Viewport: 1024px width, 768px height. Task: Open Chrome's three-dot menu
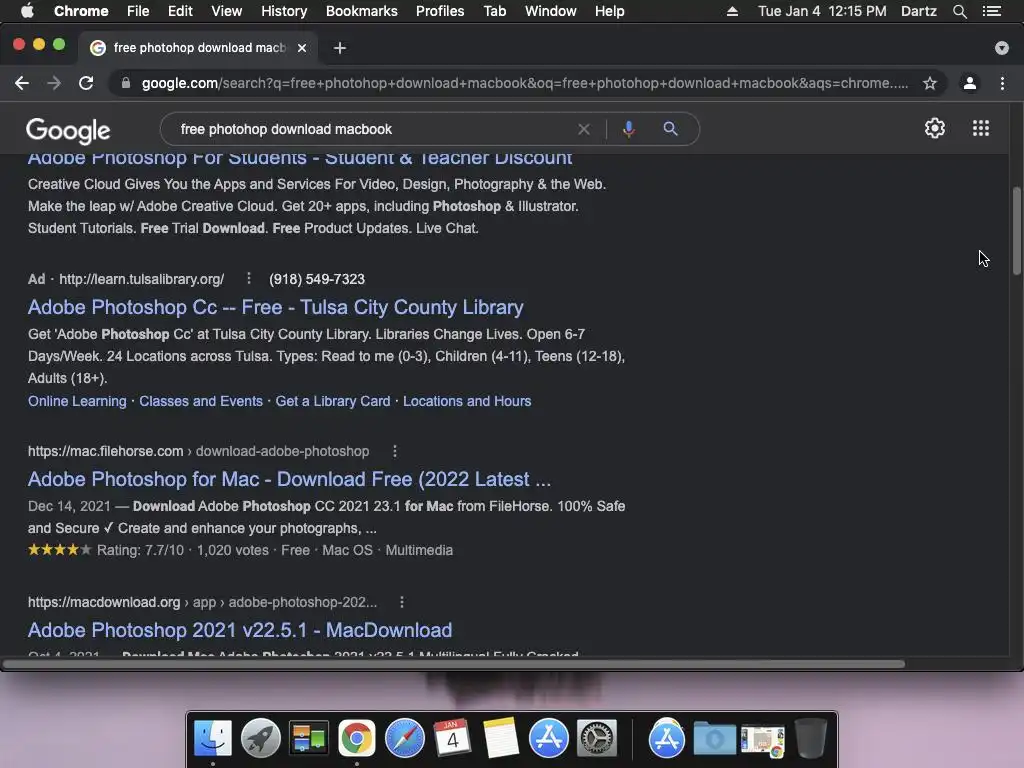coord(1002,83)
